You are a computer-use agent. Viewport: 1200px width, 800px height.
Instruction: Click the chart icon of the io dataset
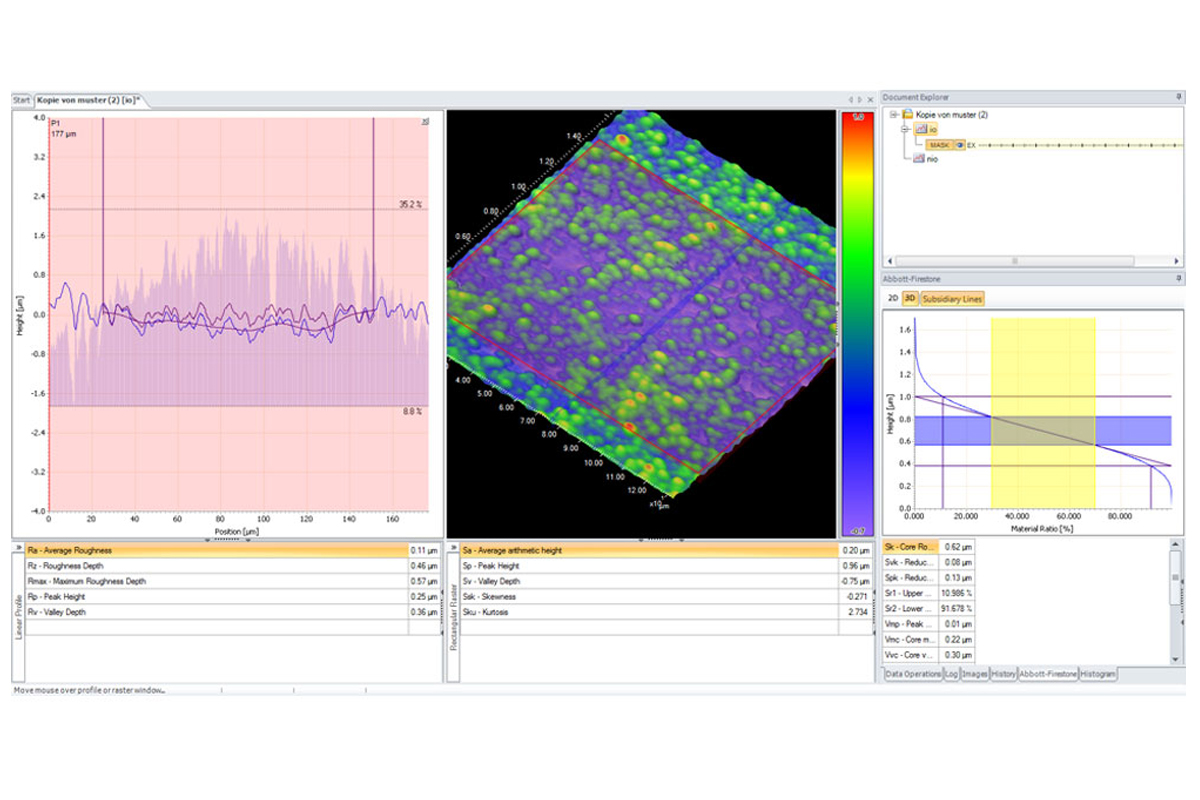(920, 130)
